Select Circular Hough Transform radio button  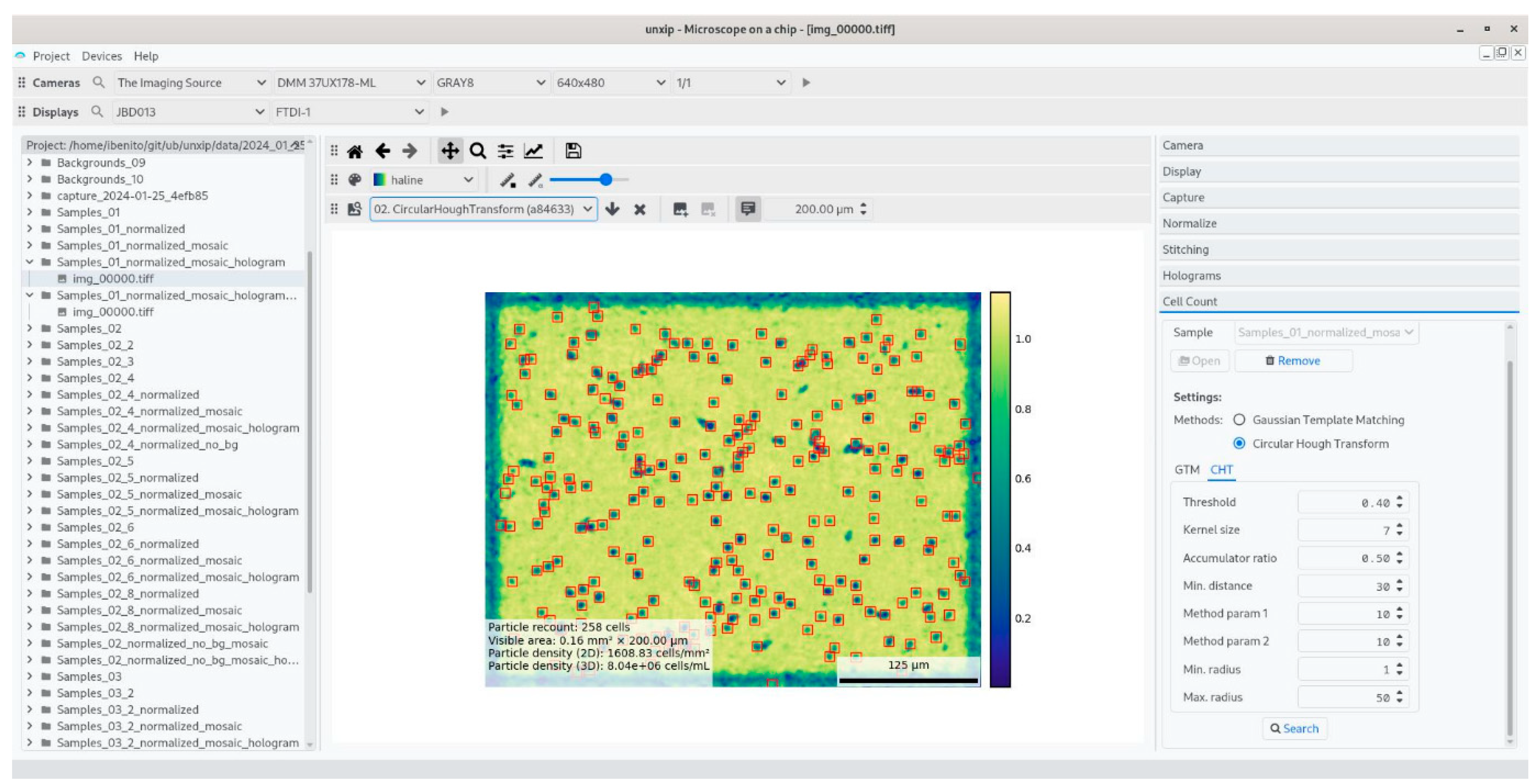pos(1239,444)
